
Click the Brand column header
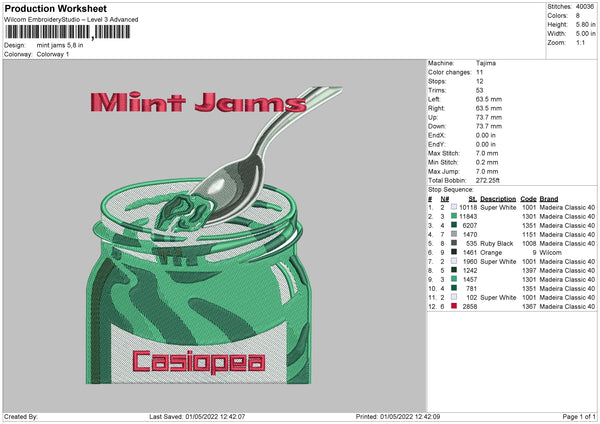click(x=549, y=199)
